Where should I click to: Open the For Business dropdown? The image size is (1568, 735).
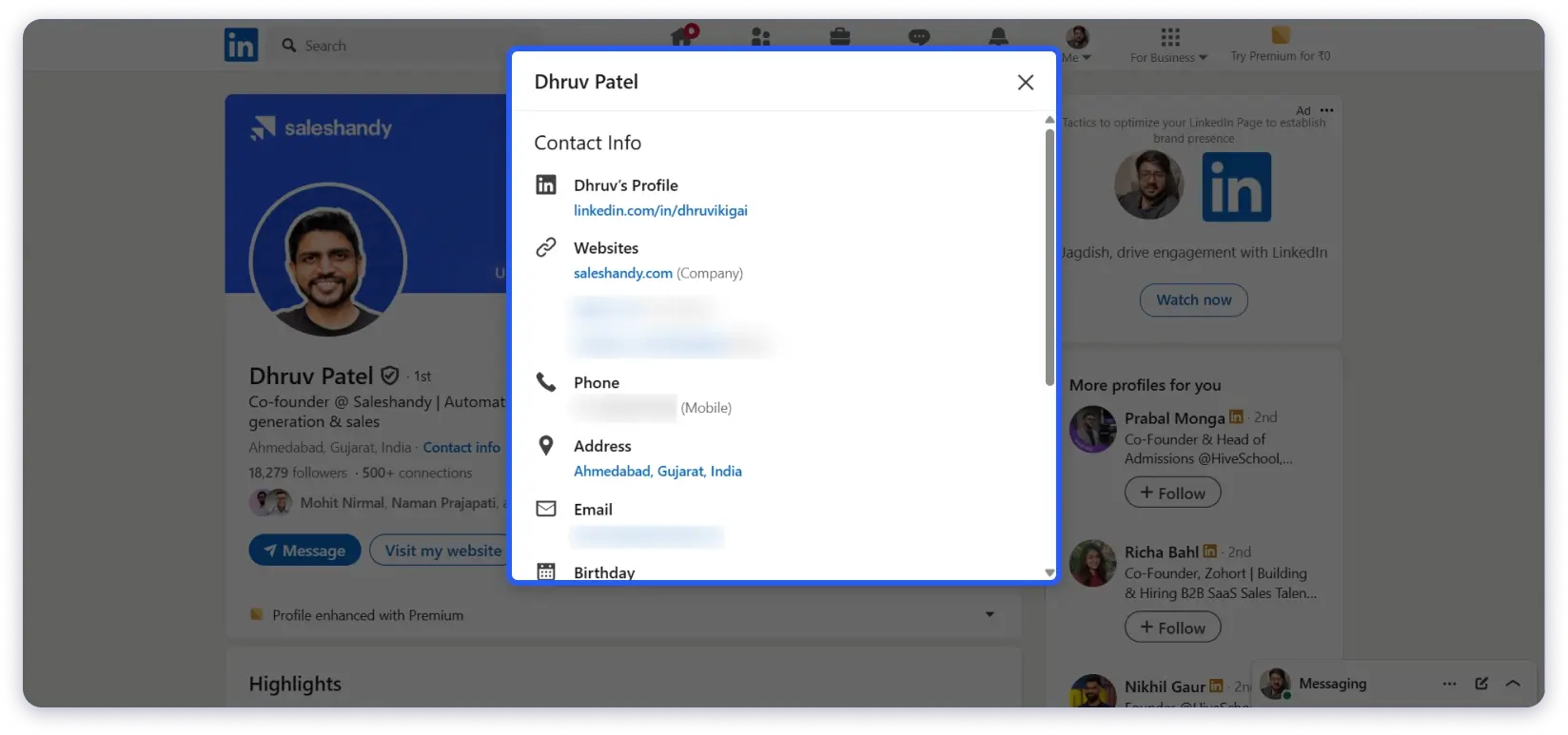click(1168, 57)
